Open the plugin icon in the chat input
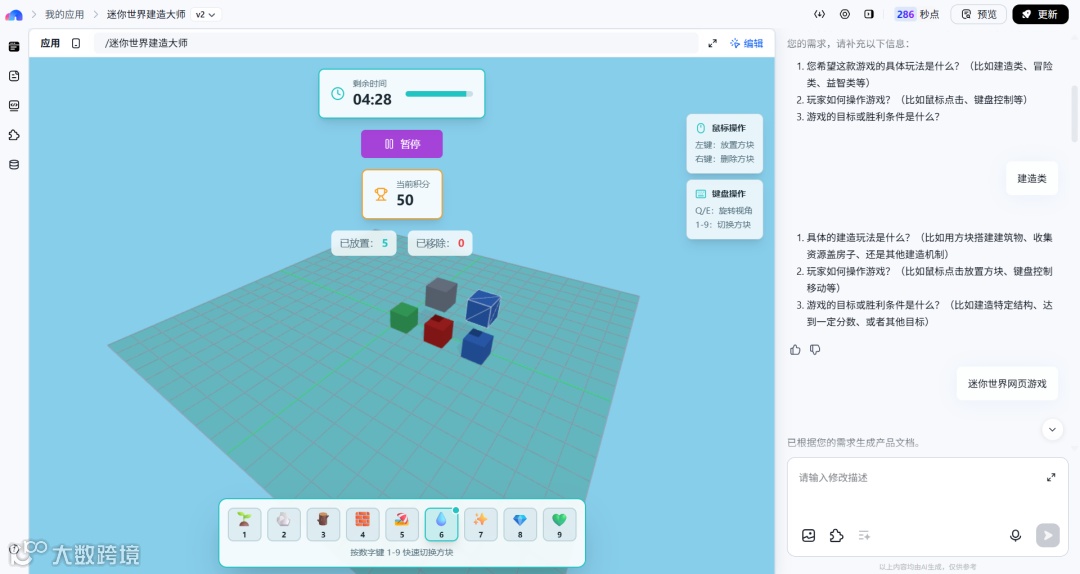 836,535
